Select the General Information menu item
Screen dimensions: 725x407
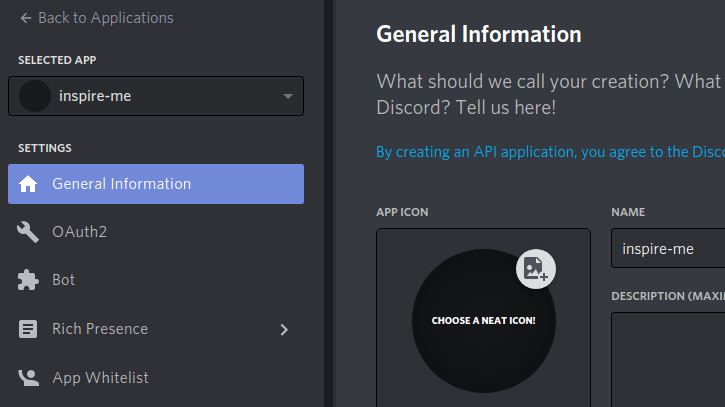(x=156, y=184)
